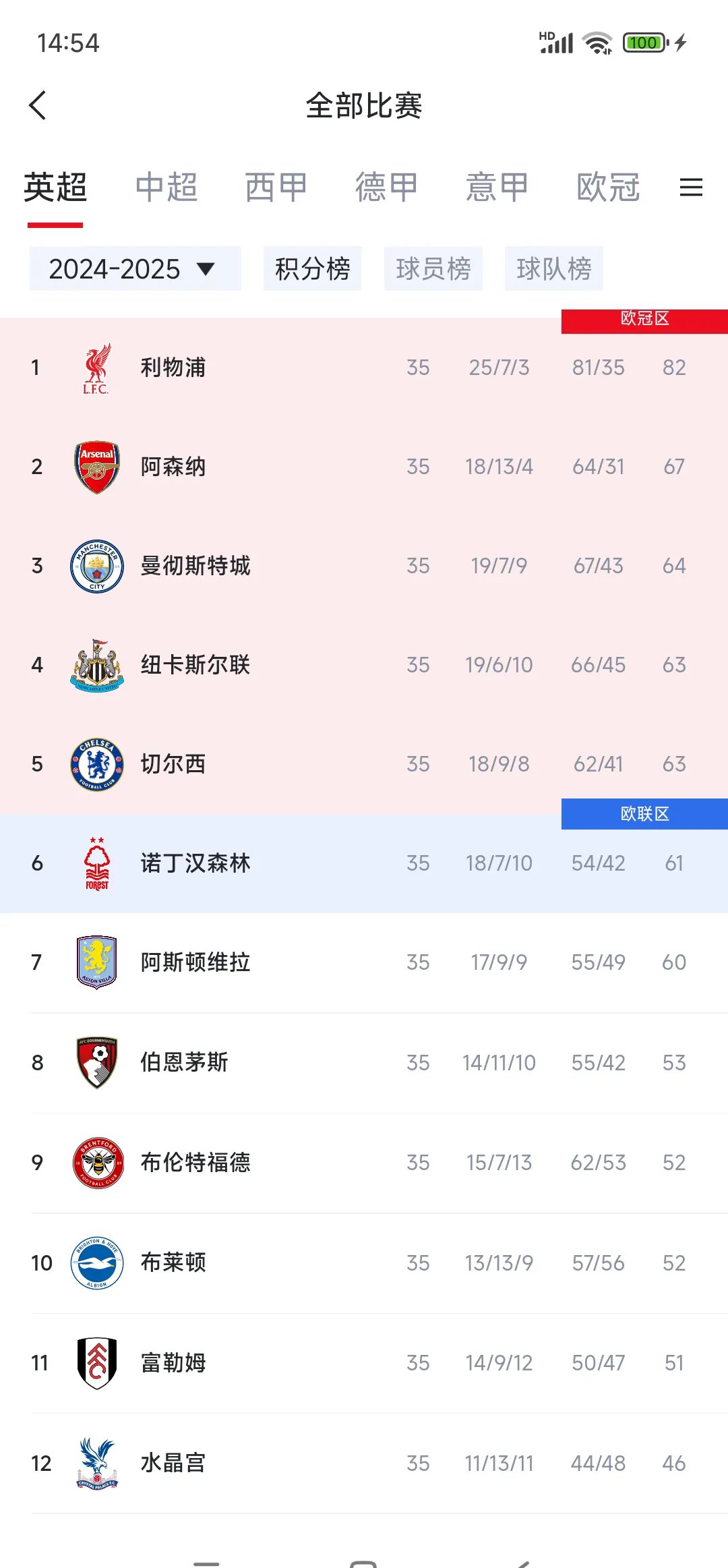Select the 中超 league tab

[166, 187]
